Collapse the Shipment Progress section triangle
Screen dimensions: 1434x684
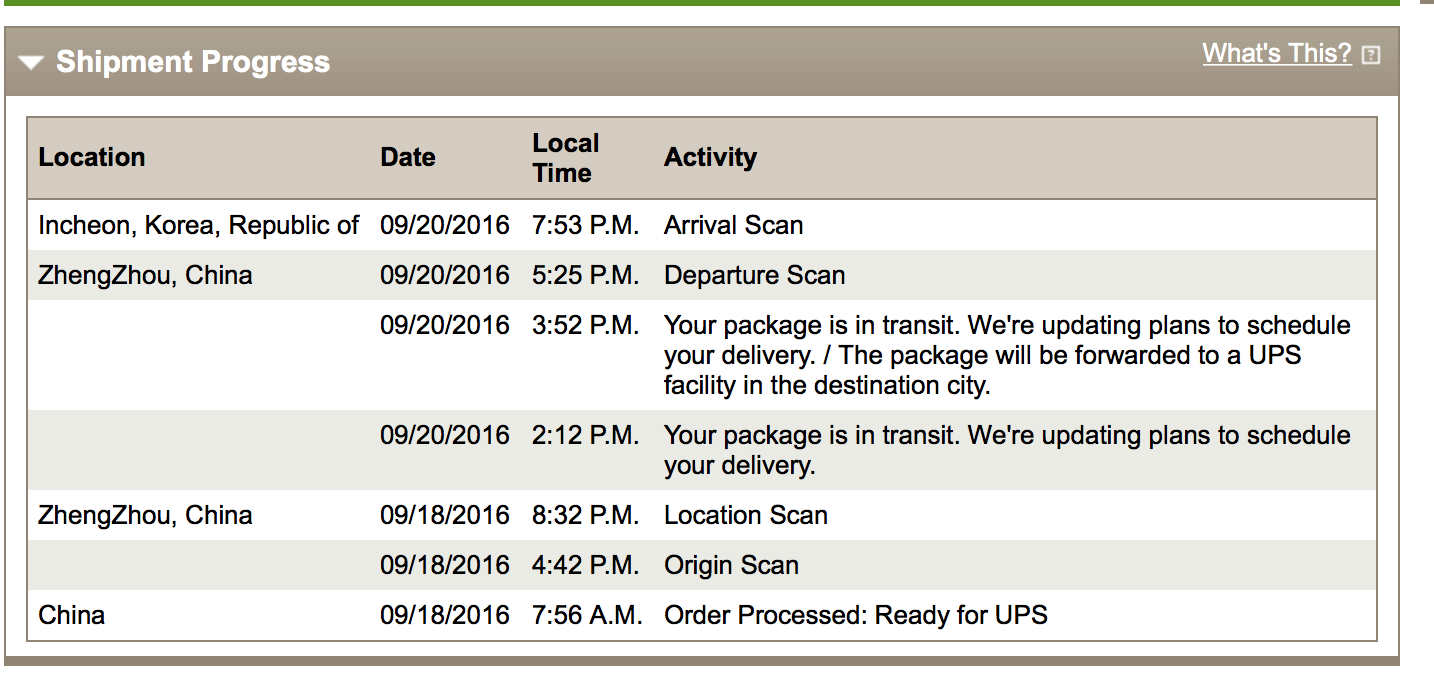coord(31,63)
